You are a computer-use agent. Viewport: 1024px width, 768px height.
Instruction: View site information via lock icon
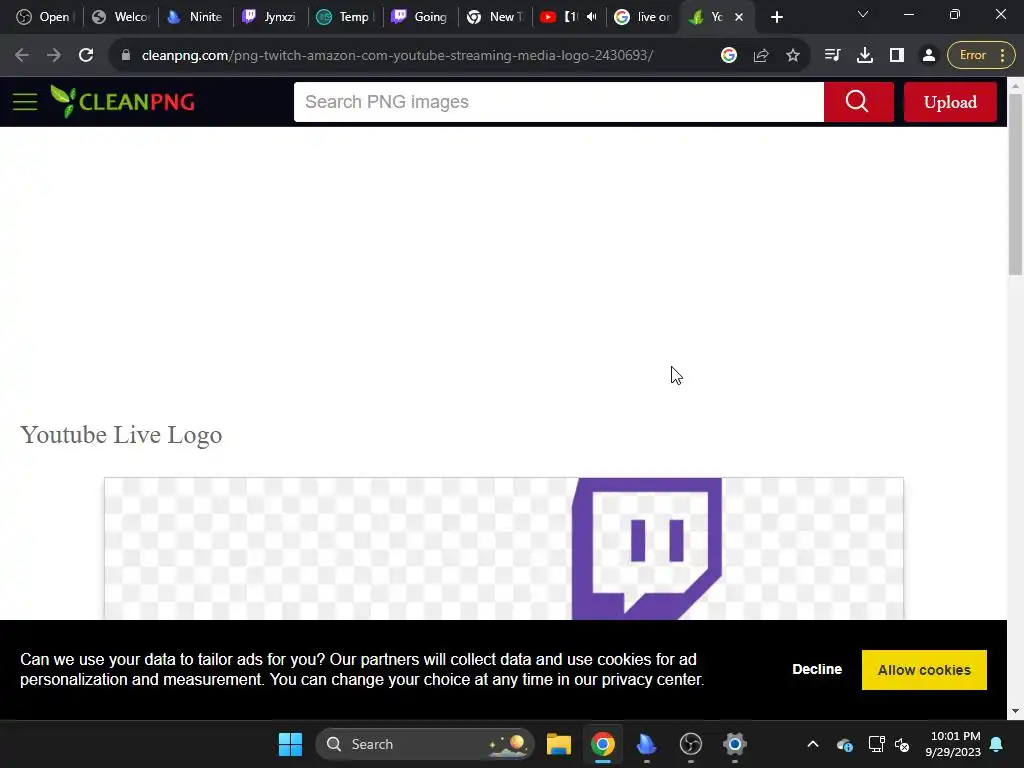pyautogui.click(x=126, y=56)
